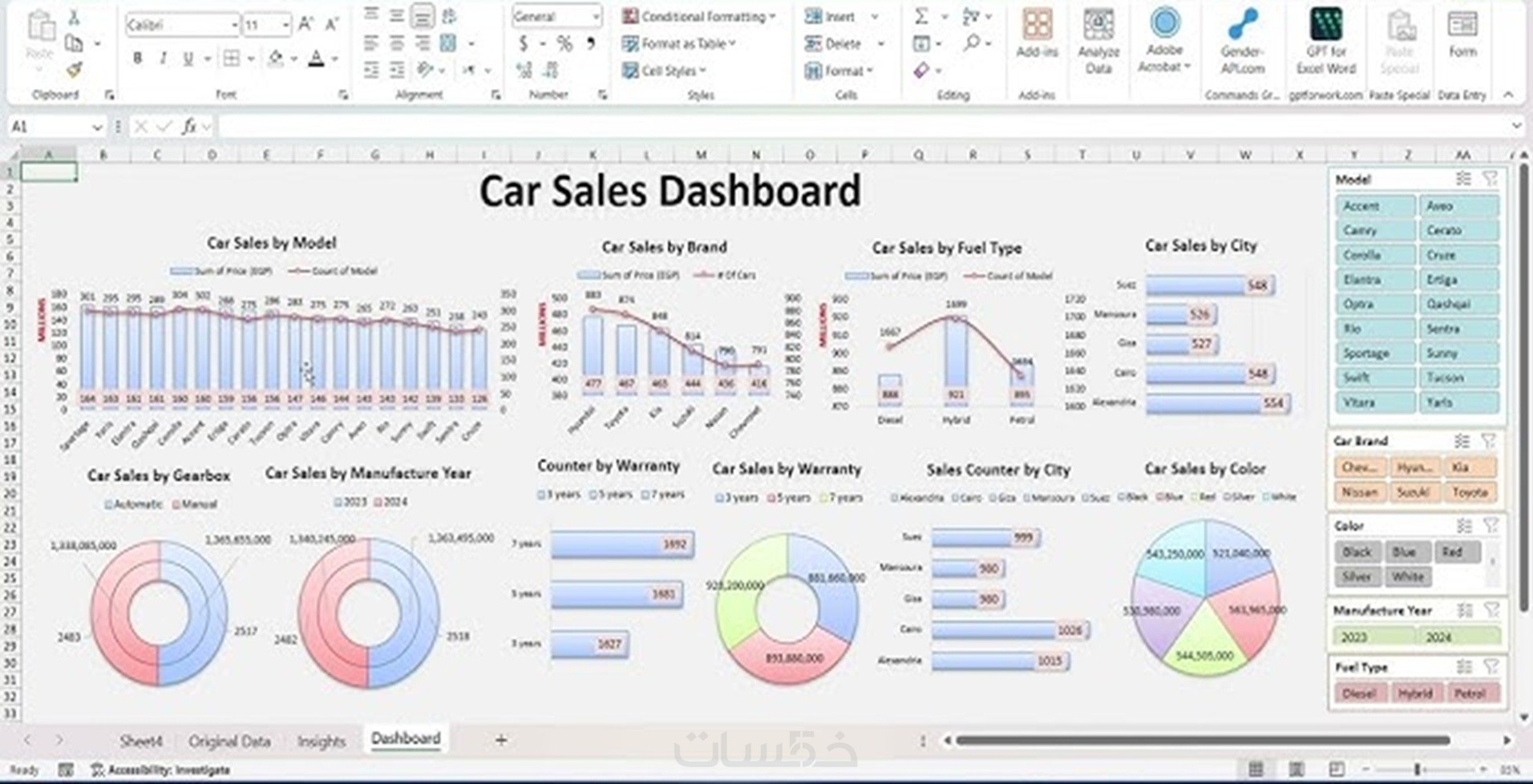Open the Adobe Acrobat add-in
This screenshot has height=784, width=1533.
coord(1164,40)
